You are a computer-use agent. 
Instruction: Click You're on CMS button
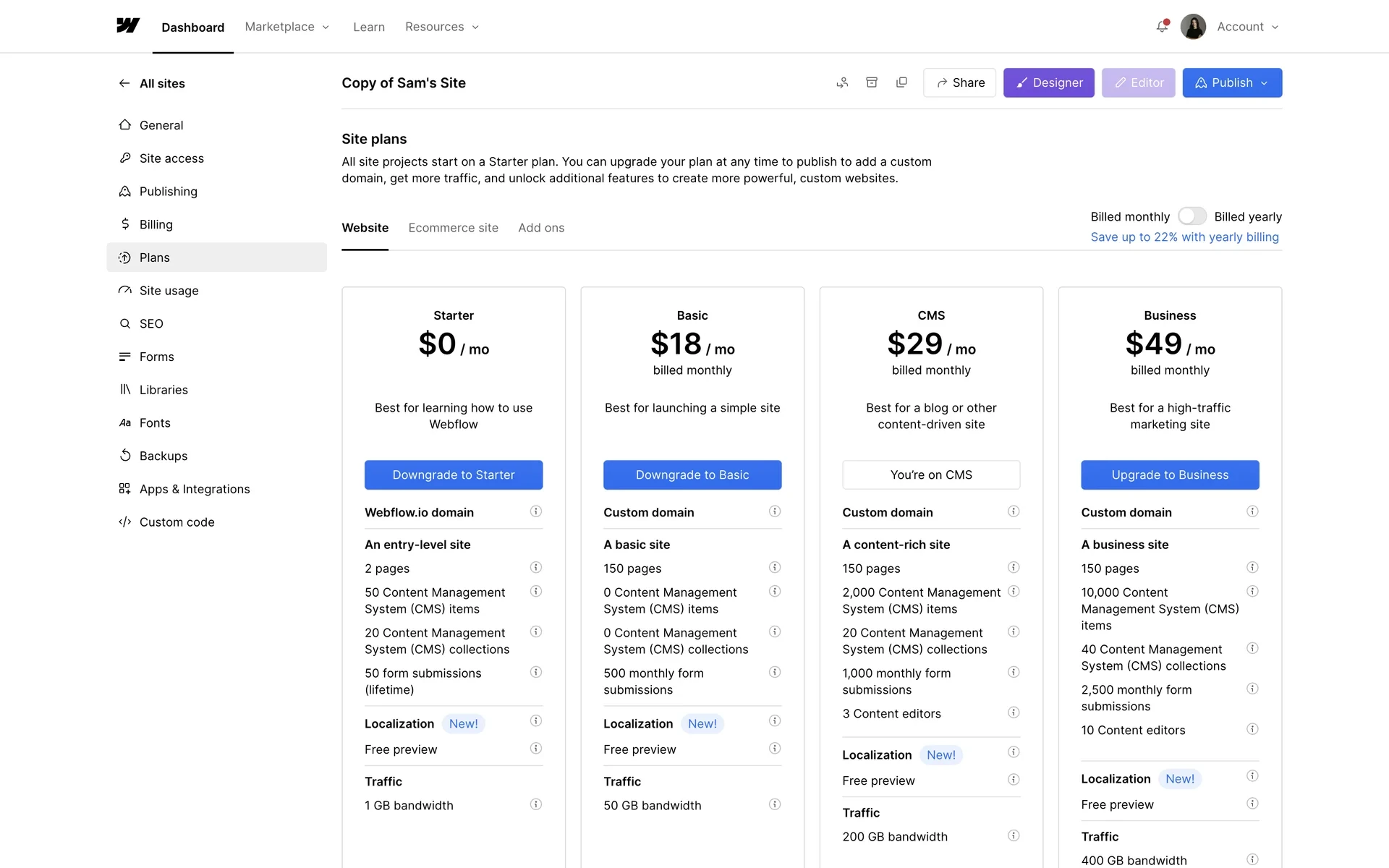point(931,475)
